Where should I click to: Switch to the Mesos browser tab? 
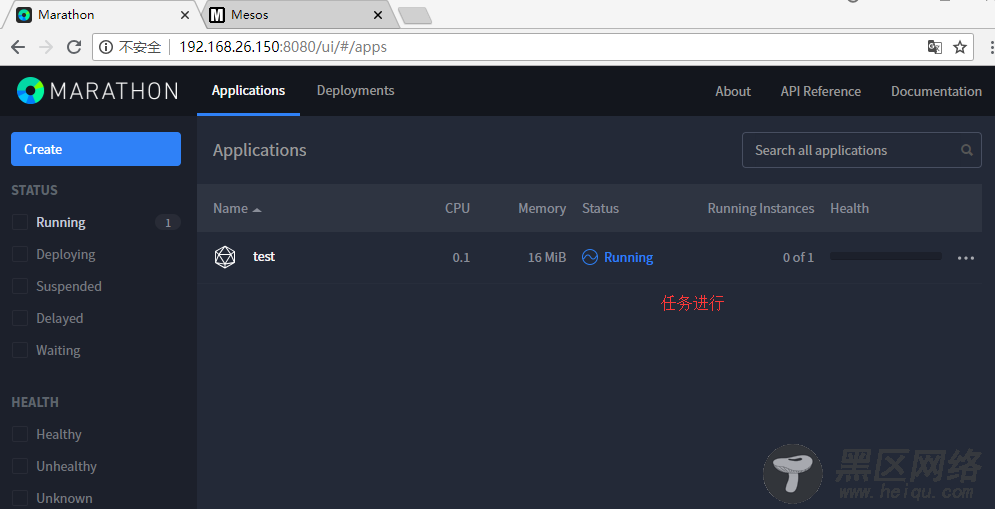click(x=298, y=15)
